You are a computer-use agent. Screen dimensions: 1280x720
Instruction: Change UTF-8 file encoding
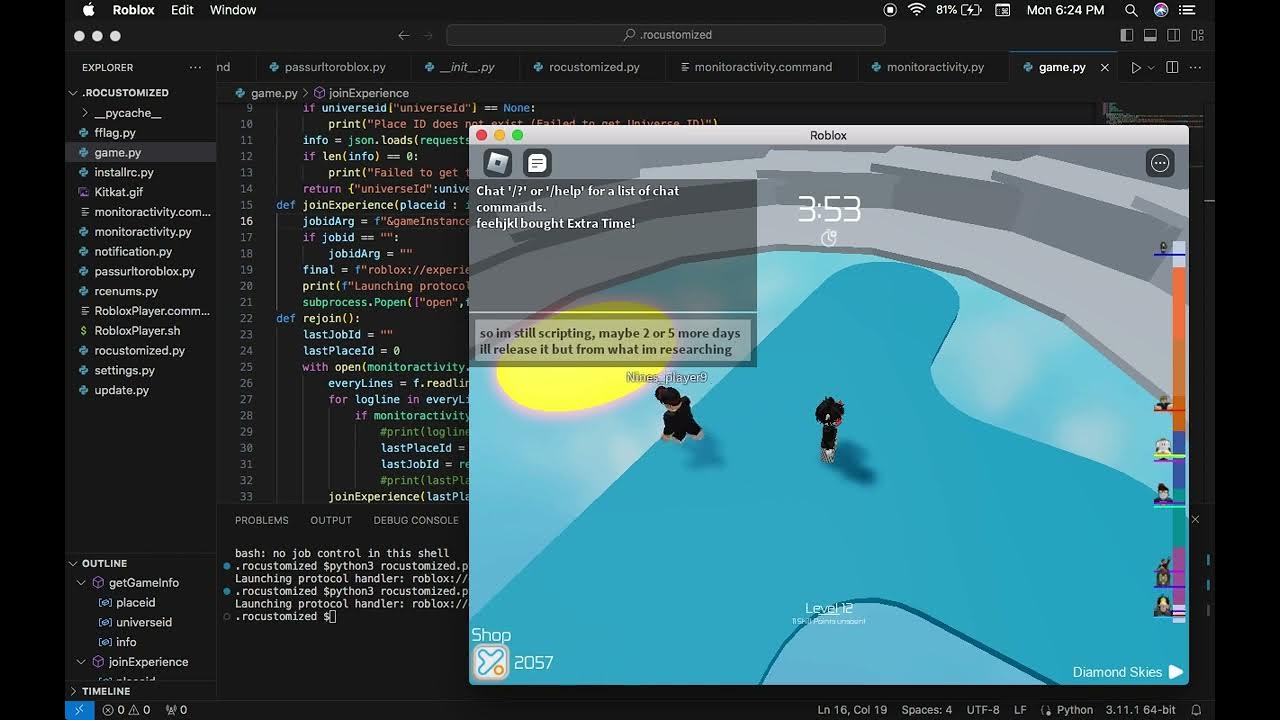tap(983, 710)
